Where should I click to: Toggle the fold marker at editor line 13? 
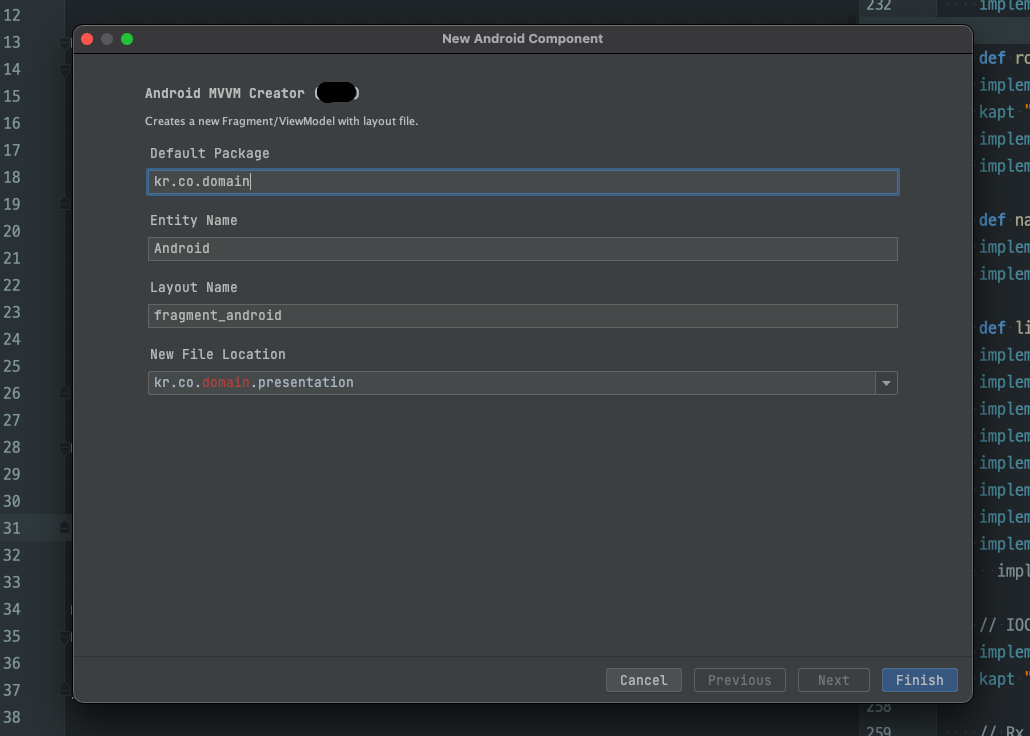tap(64, 43)
